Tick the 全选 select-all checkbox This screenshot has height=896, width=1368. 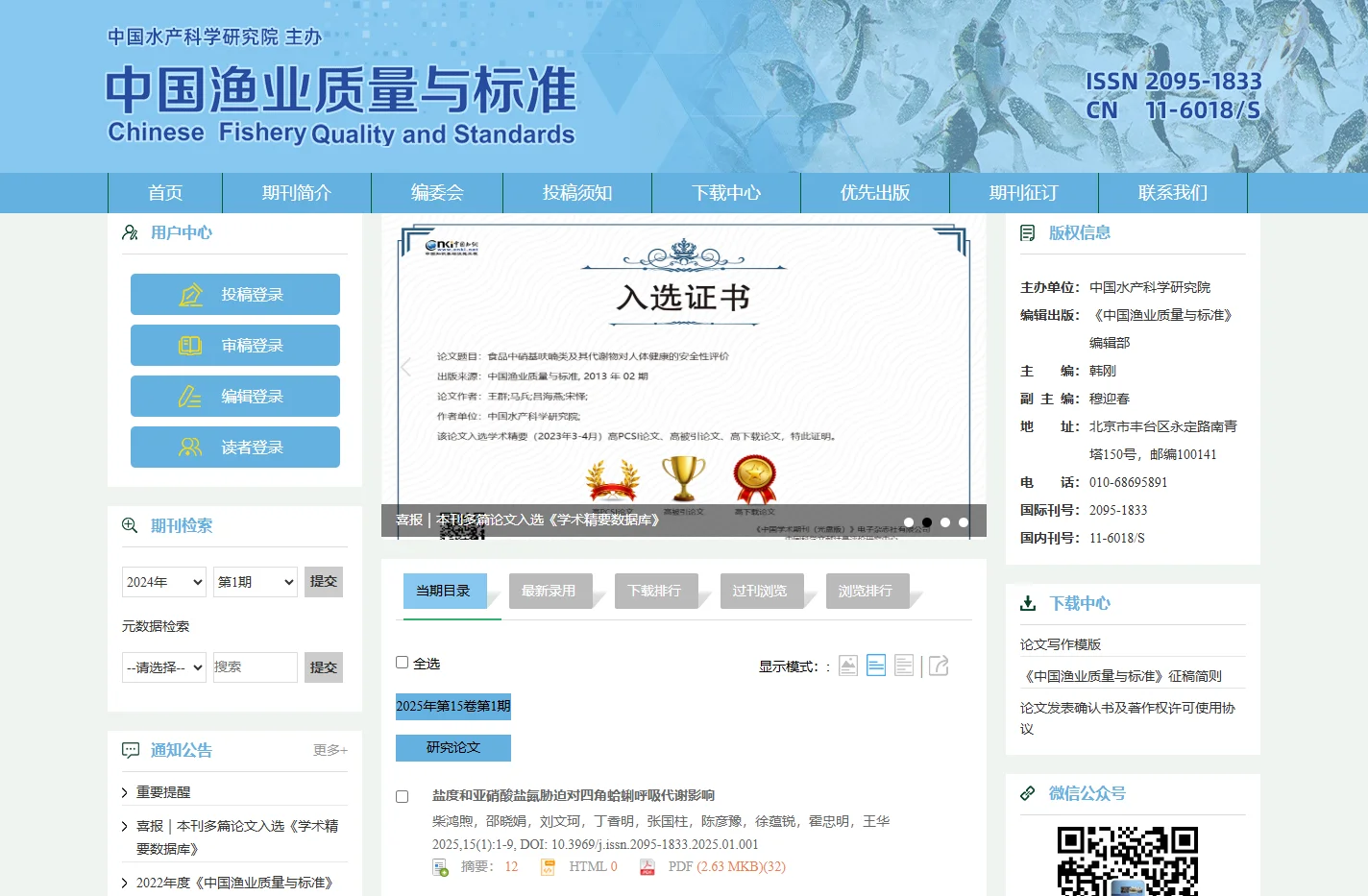(403, 663)
